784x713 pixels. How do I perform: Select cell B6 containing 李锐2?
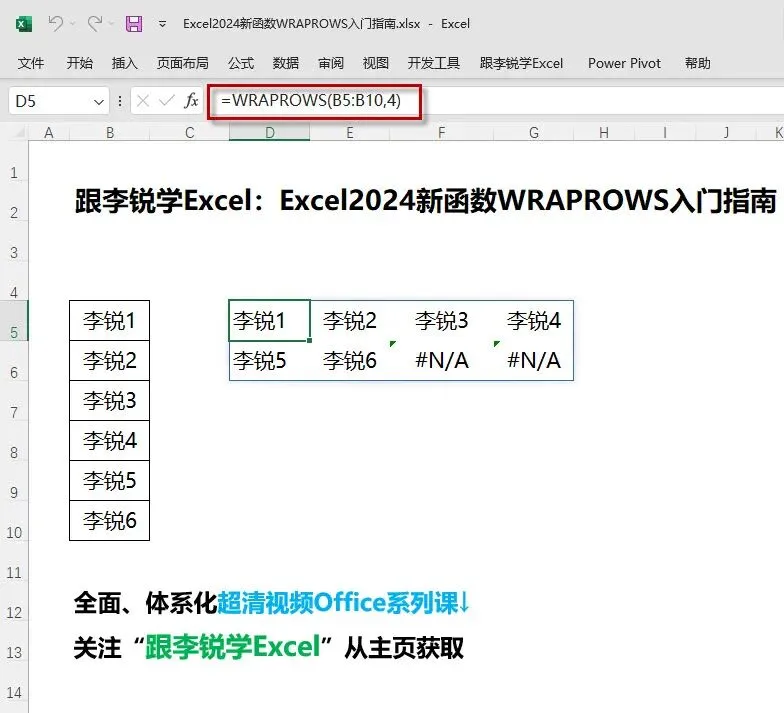[110, 360]
